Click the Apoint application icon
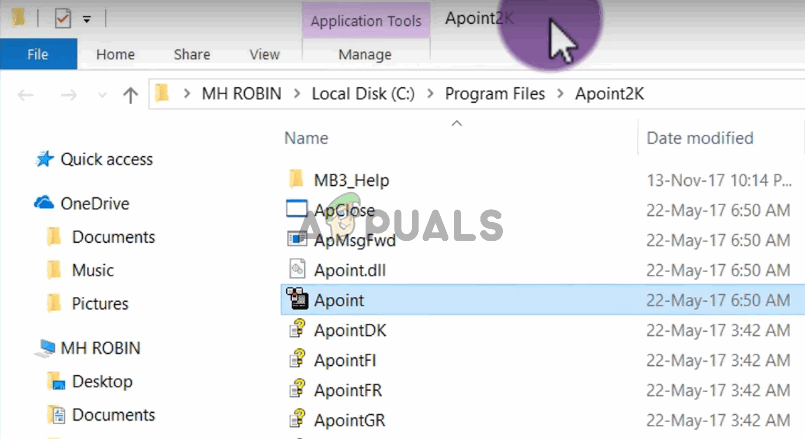Viewport: 805px width, 439px height. tap(297, 298)
